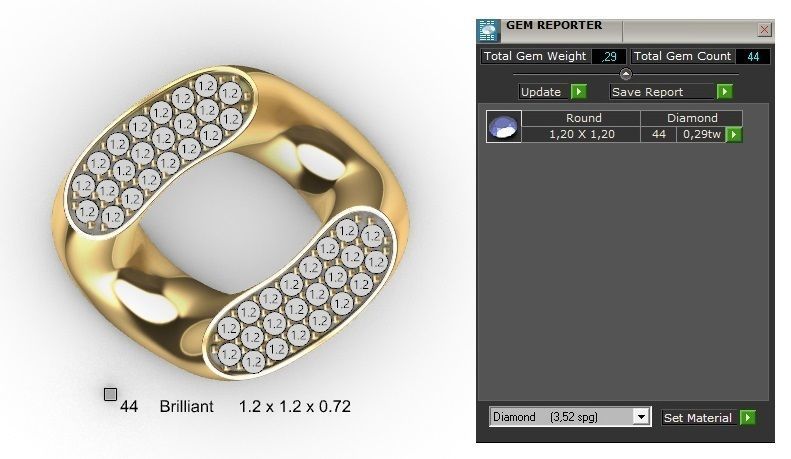
Task: Click the Diamond column header
Action: pos(692,118)
